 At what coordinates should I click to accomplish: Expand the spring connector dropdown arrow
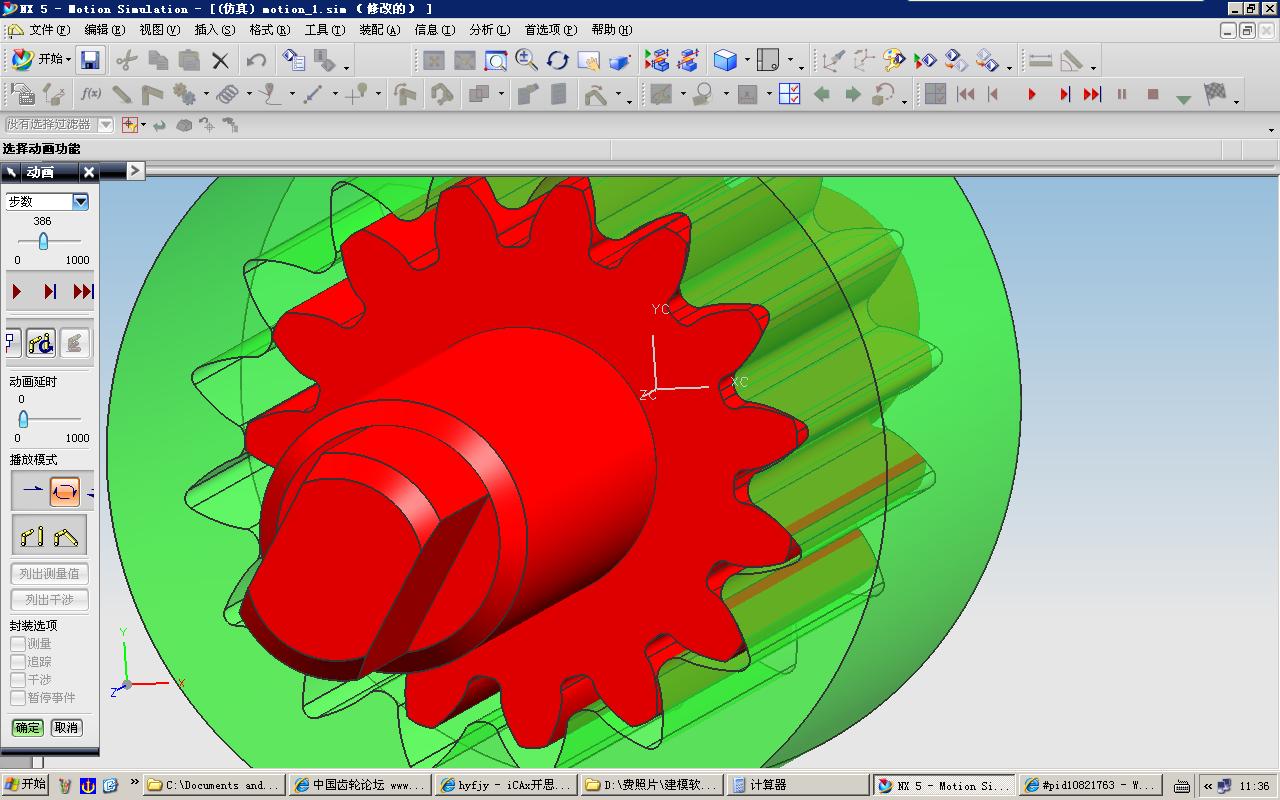coord(247,95)
